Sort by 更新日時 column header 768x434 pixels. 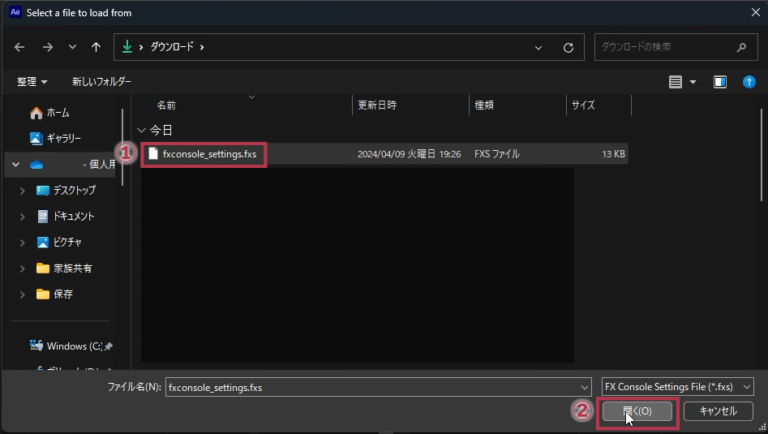(377, 105)
